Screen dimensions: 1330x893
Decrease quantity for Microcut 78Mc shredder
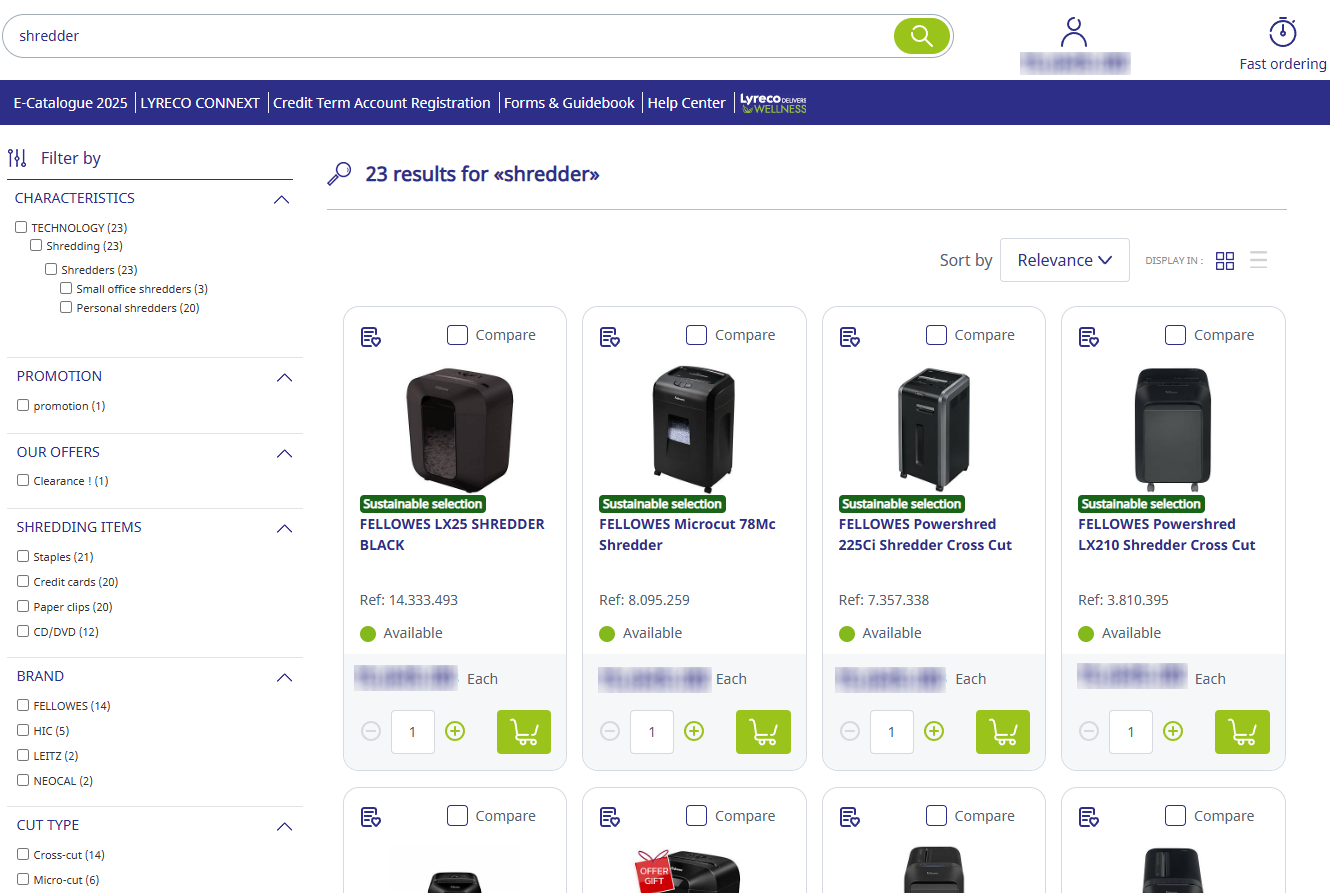[x=610, y=732]
